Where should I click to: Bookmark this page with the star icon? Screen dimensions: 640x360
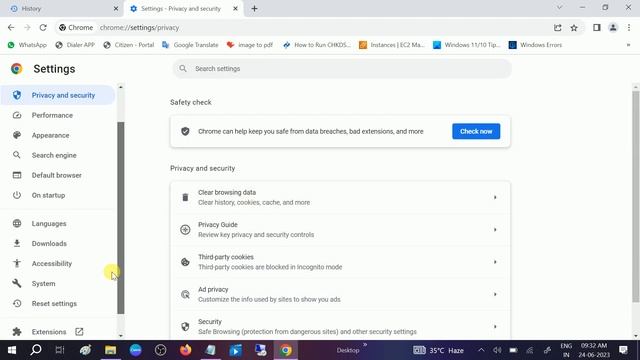[574, 27]
